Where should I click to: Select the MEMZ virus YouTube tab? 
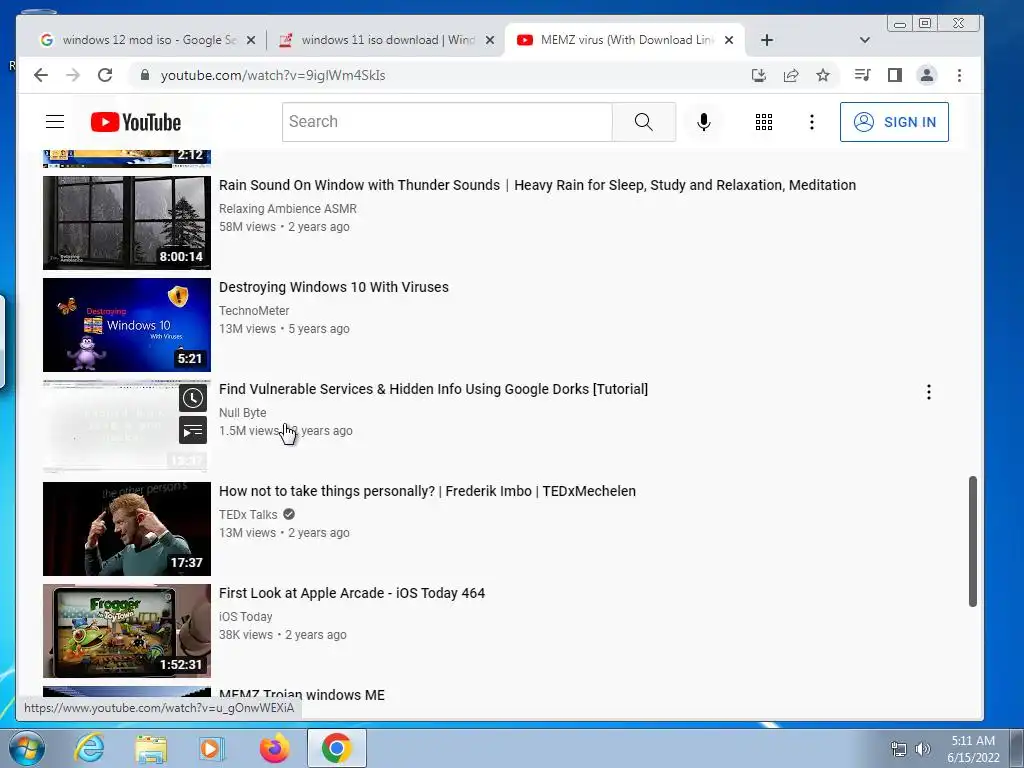pos(624,40)
